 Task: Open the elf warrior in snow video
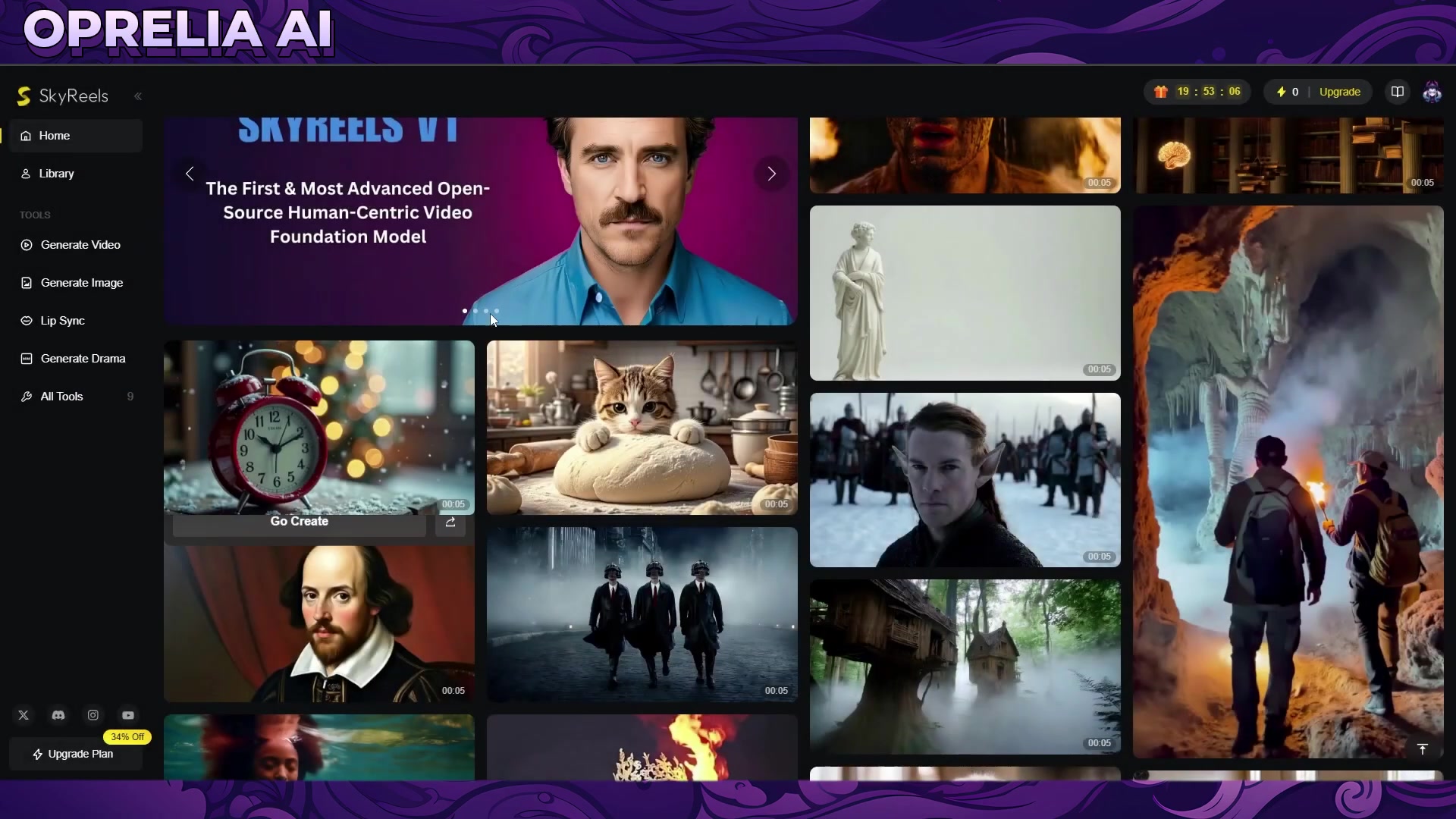click(965, 480)
